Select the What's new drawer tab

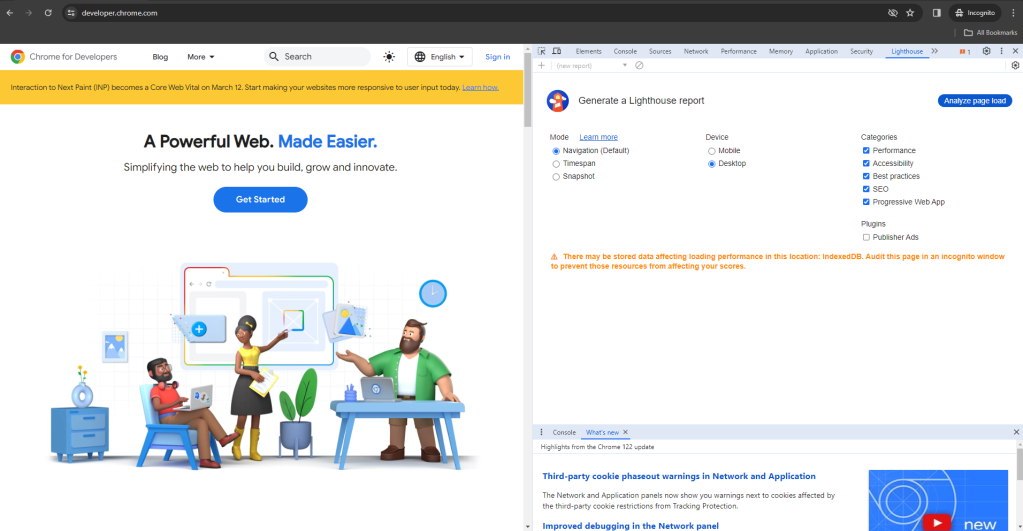click(602, 432)
